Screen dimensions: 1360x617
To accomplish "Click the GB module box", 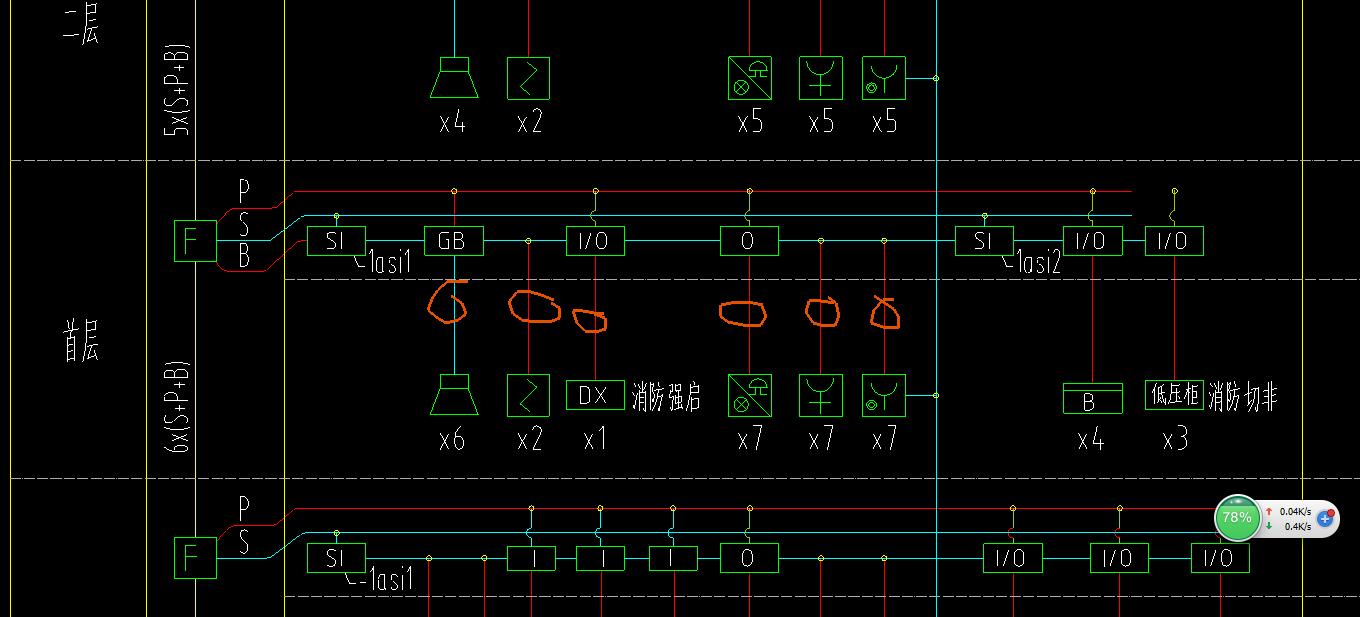I will (x=454, y=241).
